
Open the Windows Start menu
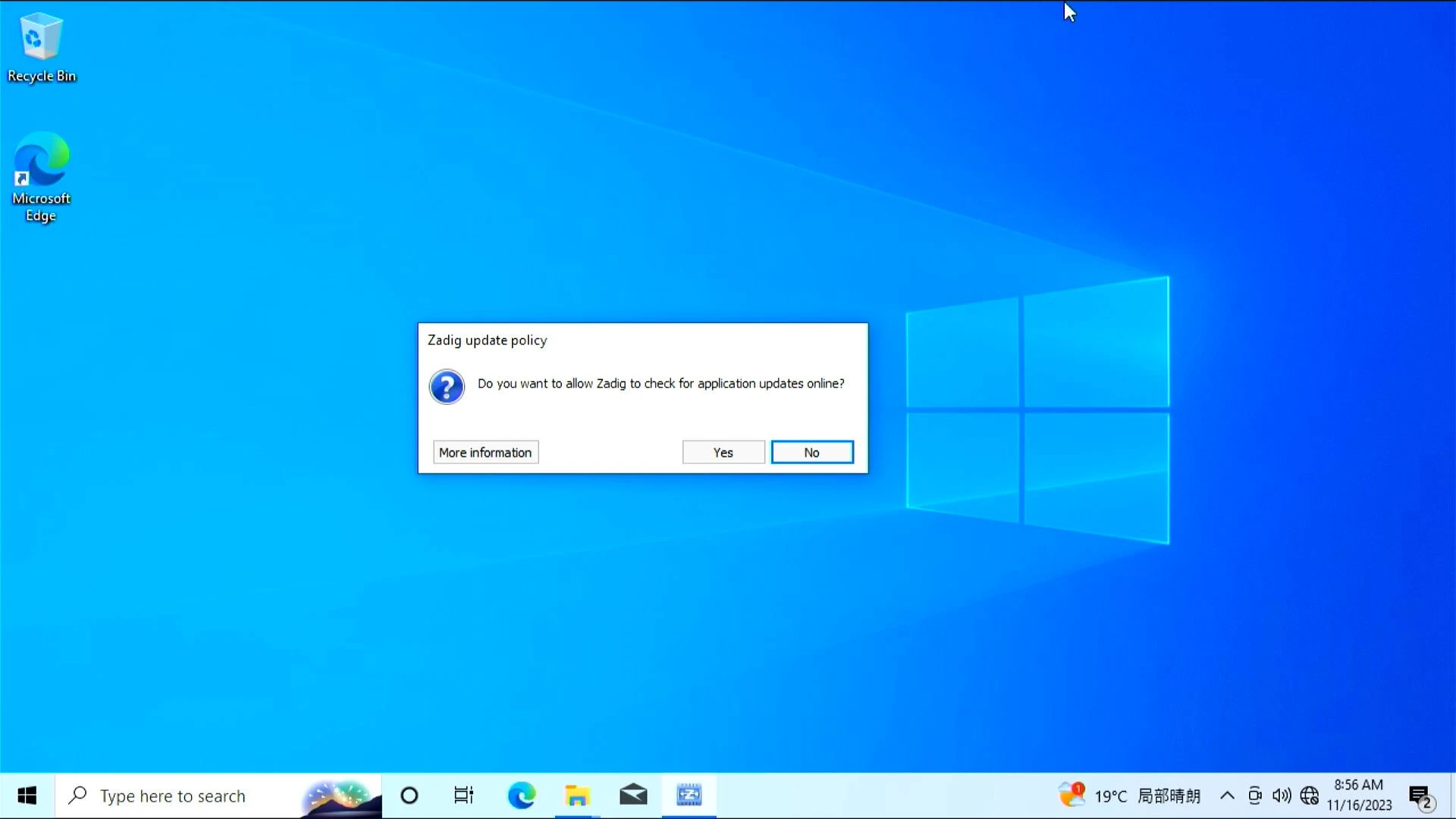click(27, 795)
